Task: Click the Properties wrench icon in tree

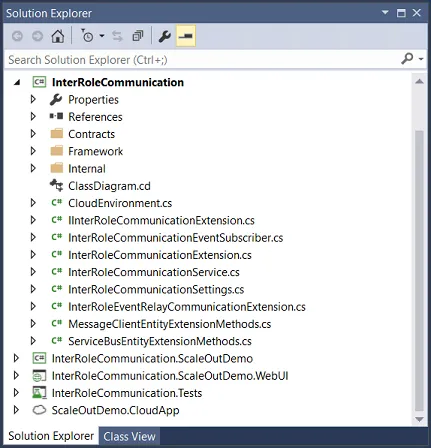Action: [56, 99]
